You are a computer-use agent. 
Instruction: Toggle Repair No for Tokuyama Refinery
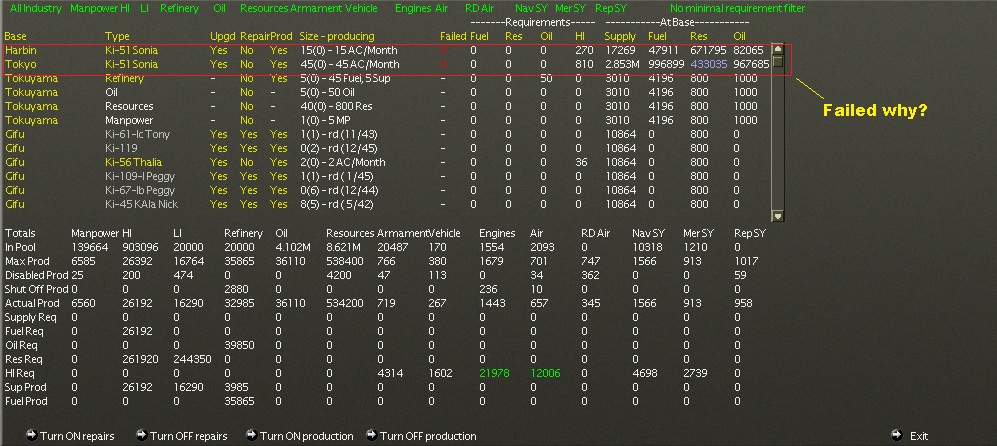coord(247,78)
